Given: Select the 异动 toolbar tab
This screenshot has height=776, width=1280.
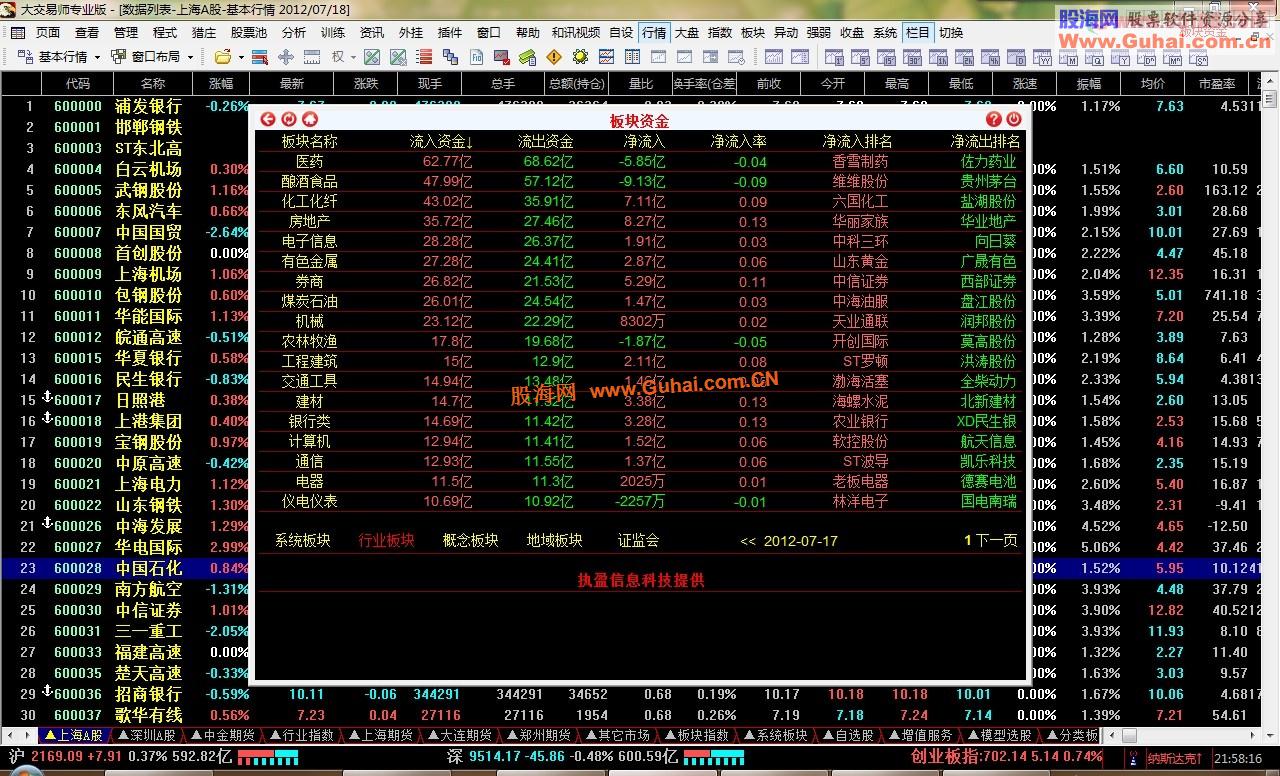Looking at the screenshot, I should (786, 32).
